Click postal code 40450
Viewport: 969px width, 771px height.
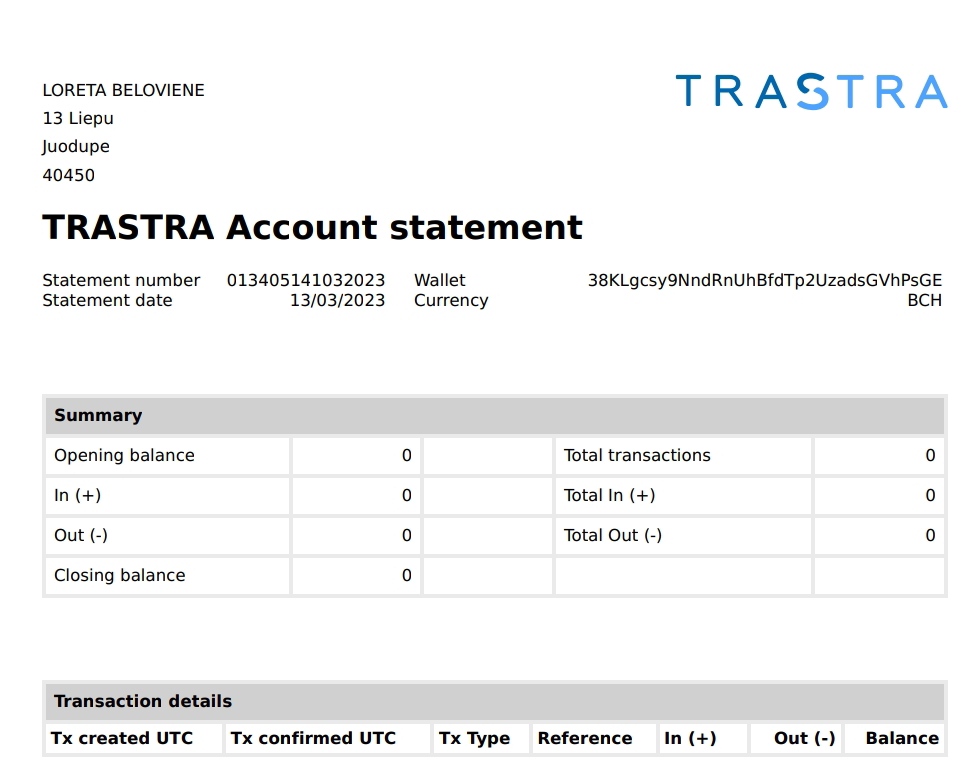point(69,175)
